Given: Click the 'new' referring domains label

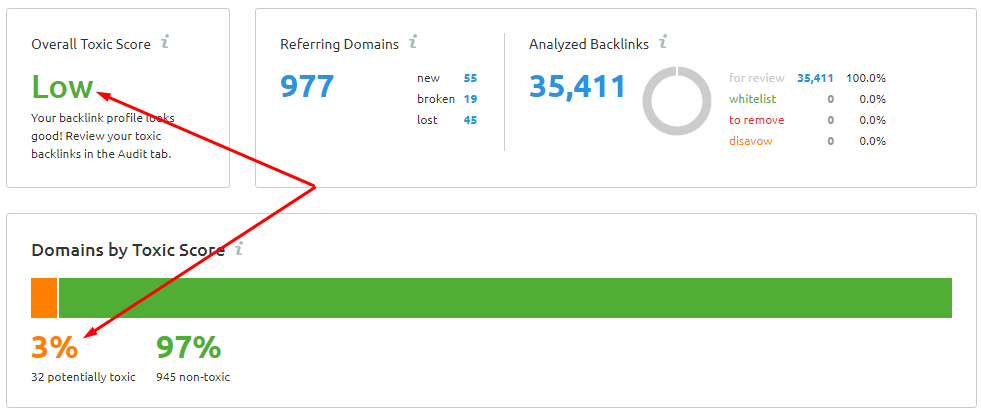Looking at the screenshot, I should 429,78.
